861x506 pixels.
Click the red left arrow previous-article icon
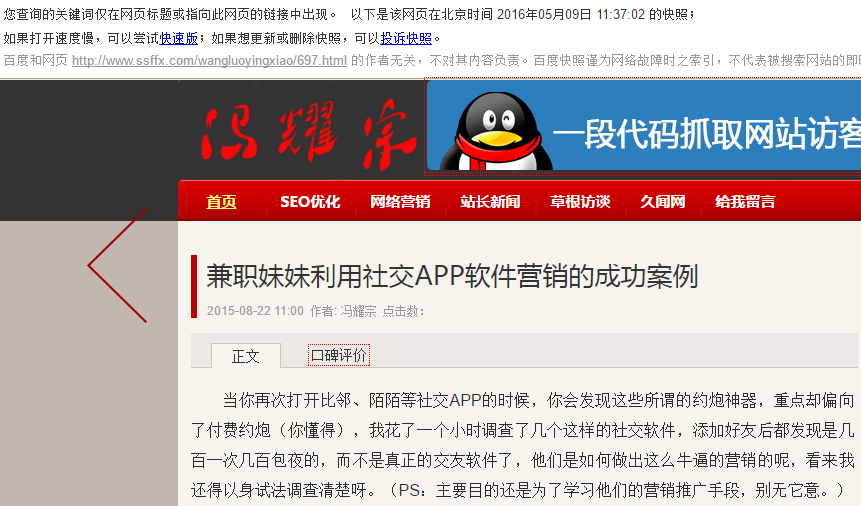pos(117,265)
